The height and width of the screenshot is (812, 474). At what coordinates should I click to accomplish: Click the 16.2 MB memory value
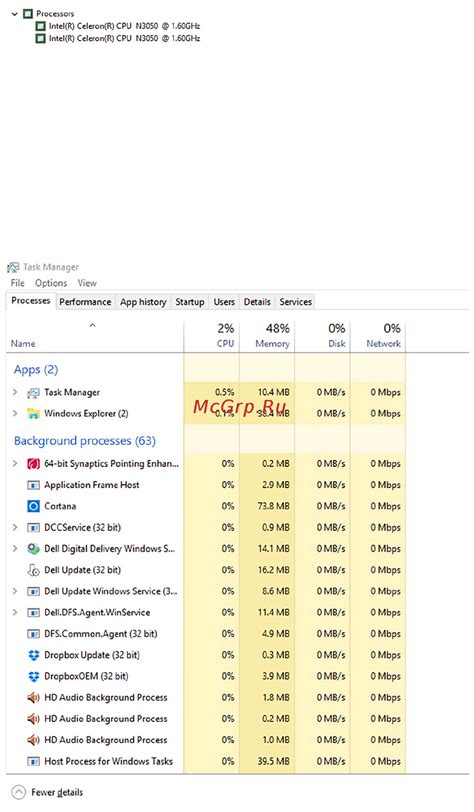[x=274, y=570]
